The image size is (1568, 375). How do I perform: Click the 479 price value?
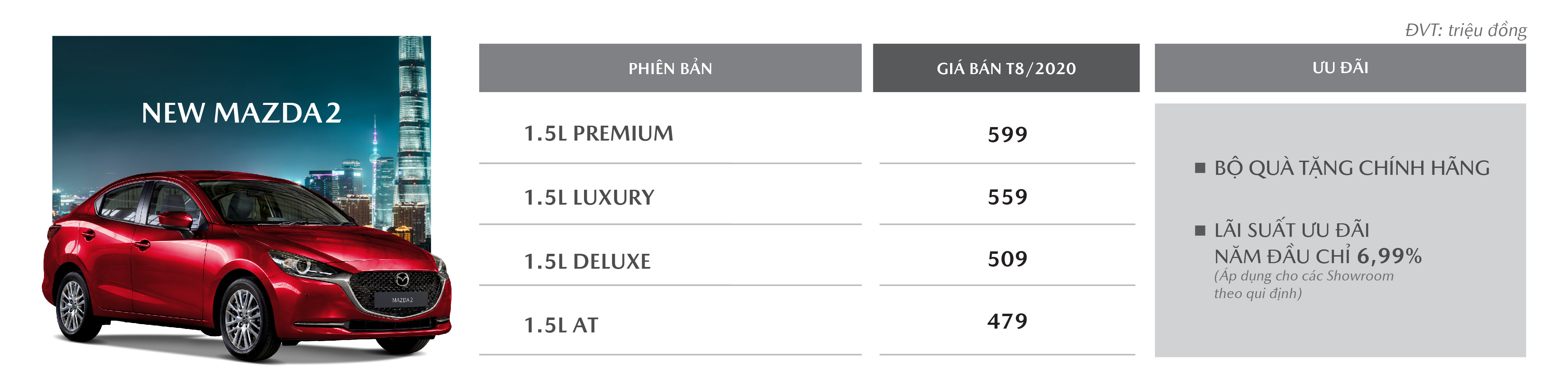pyautogui.click(x=1008, y=321)
